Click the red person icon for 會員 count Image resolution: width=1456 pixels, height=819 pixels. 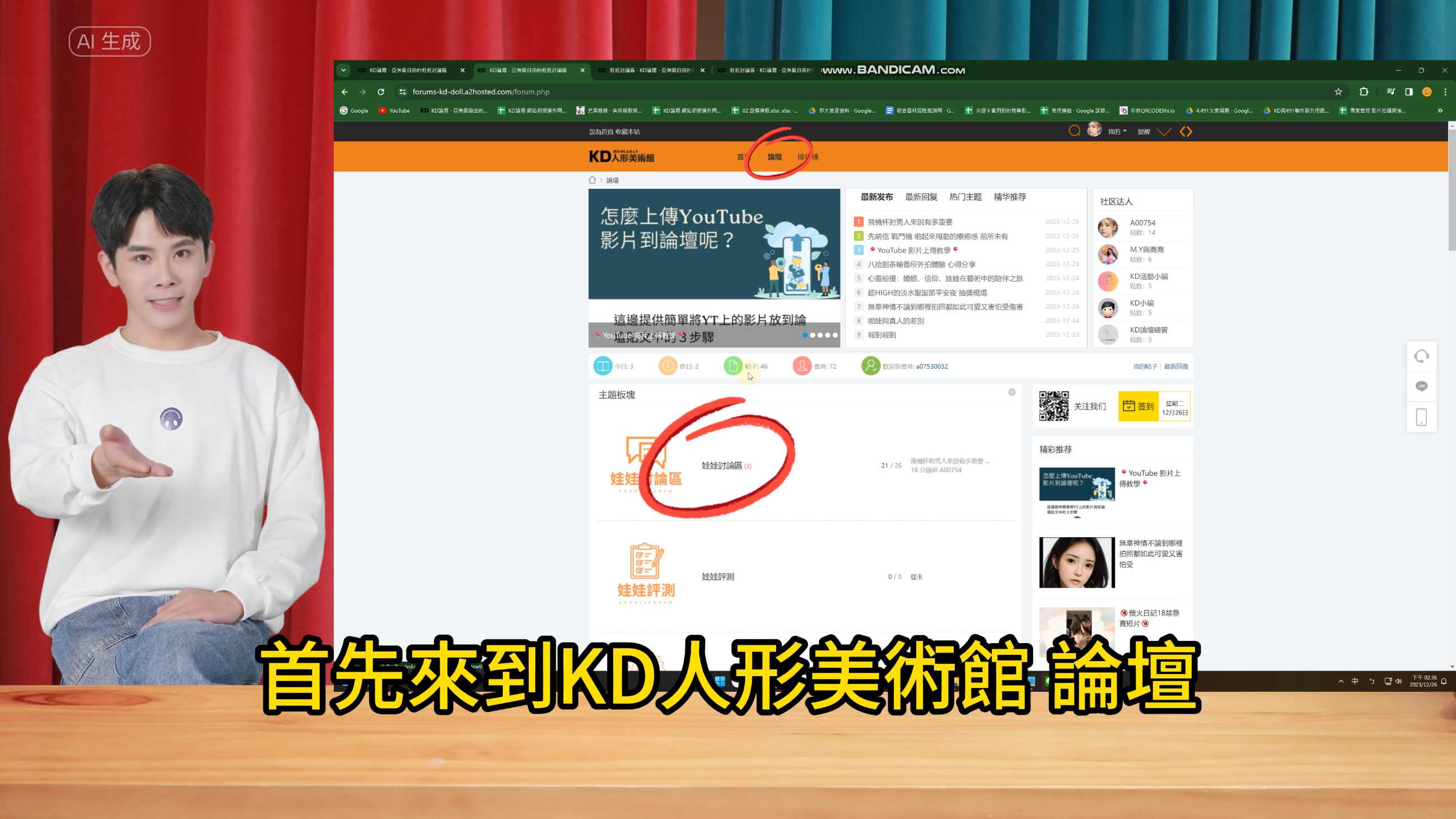point(802,366)
